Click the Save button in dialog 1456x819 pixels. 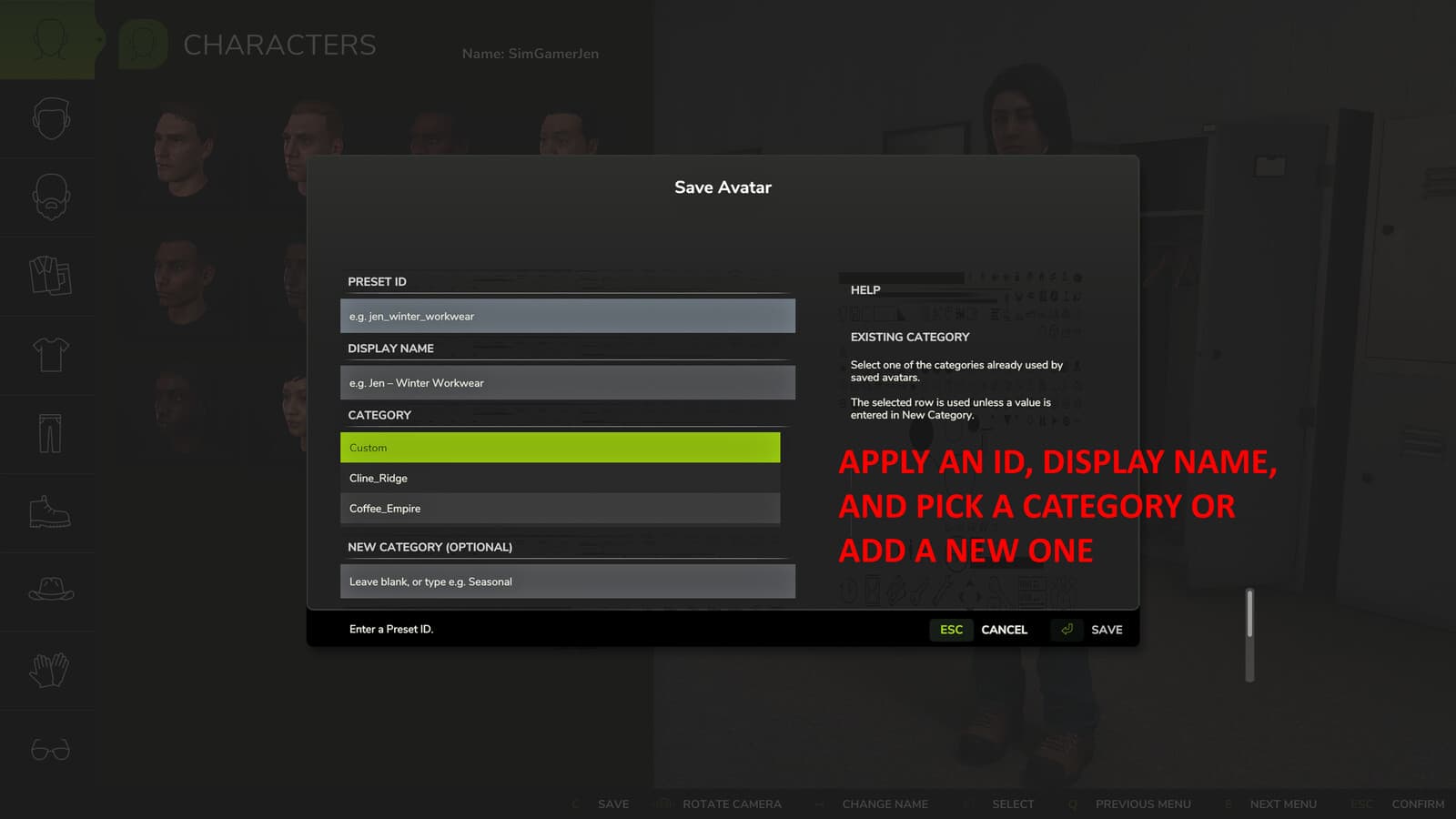point(1107,630)
